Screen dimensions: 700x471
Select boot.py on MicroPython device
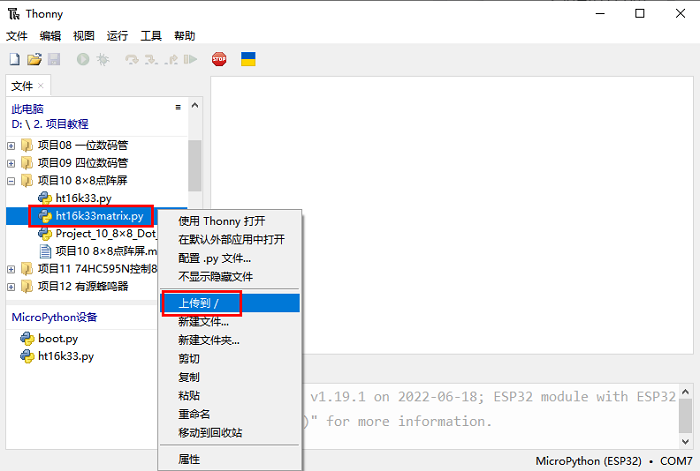pyautogui.click(x=57, y=338)
